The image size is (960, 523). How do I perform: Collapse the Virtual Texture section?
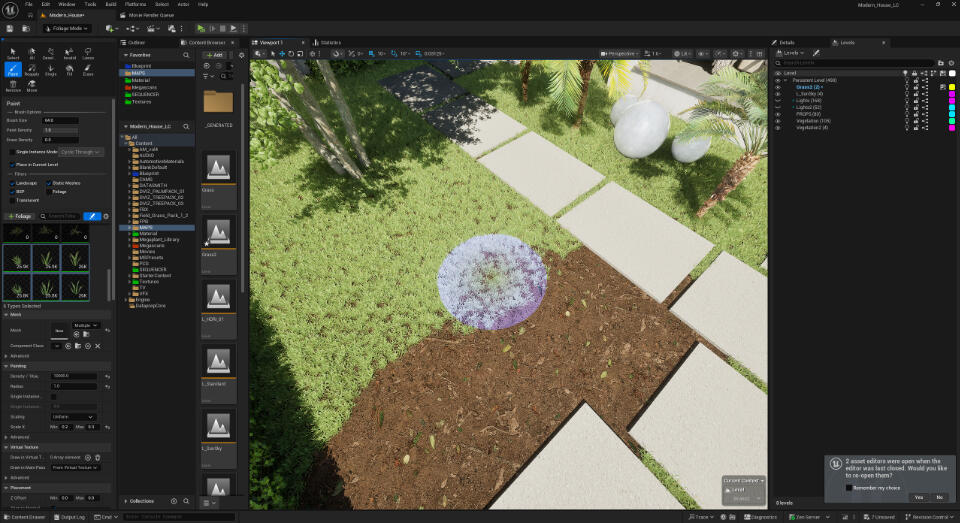pyautogui.click(x=6, y=447)
